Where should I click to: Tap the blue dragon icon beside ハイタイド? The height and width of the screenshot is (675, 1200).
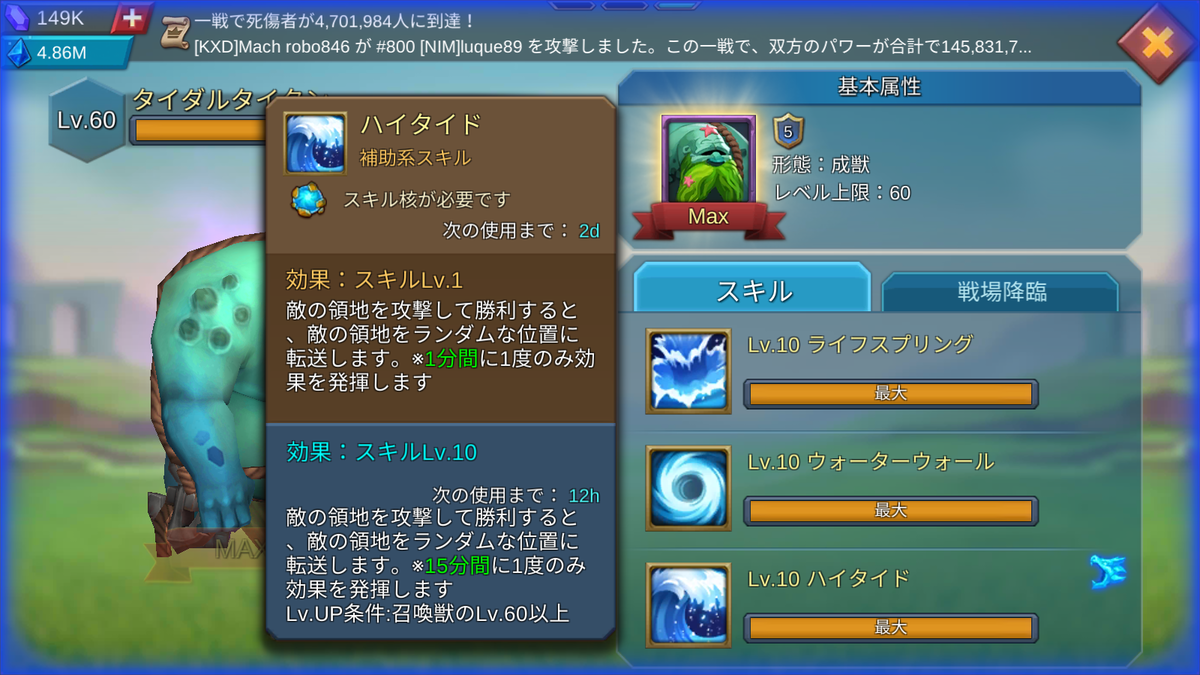(x=1107, y=573)
